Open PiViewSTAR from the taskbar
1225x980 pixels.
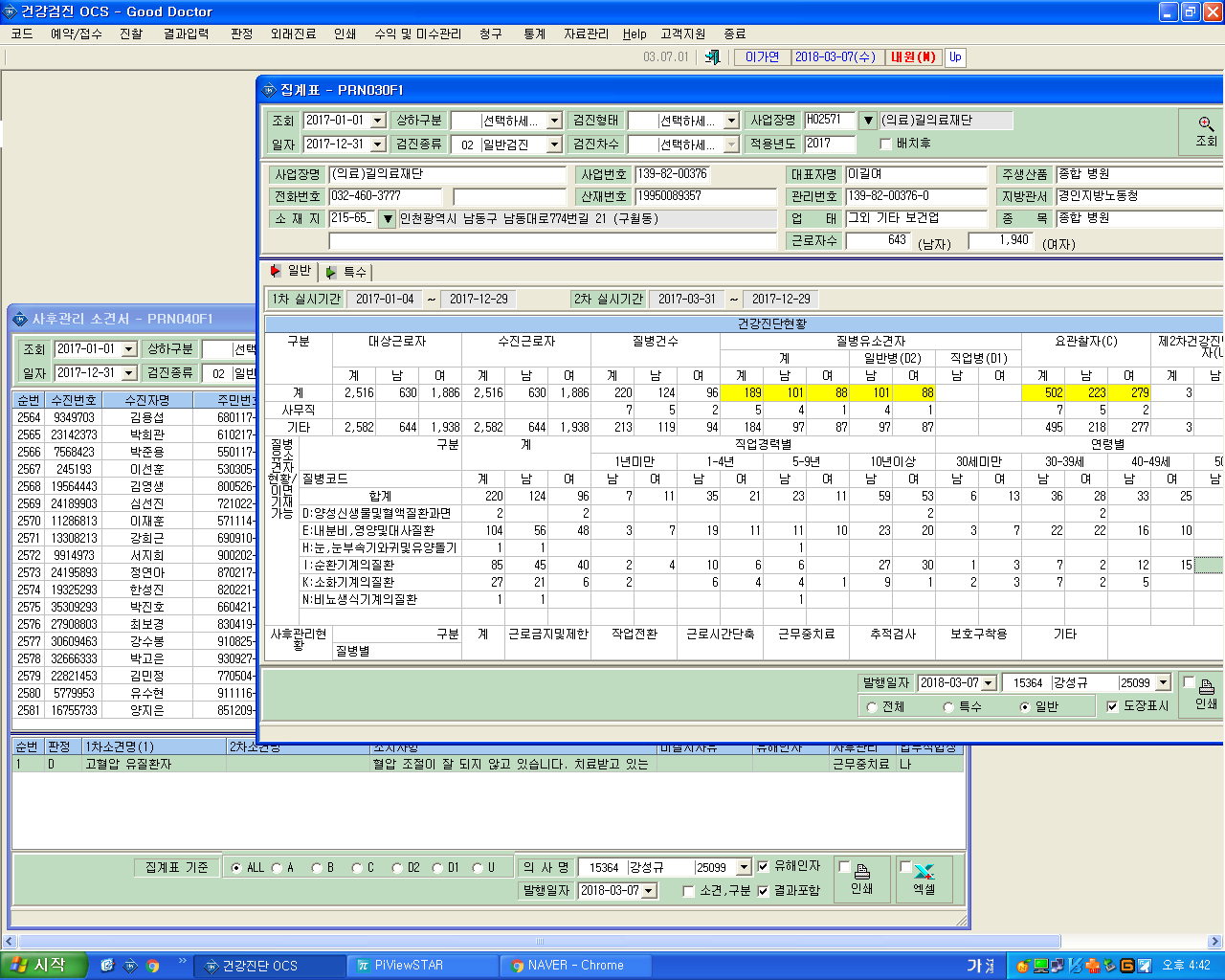(x=423, y=966)
